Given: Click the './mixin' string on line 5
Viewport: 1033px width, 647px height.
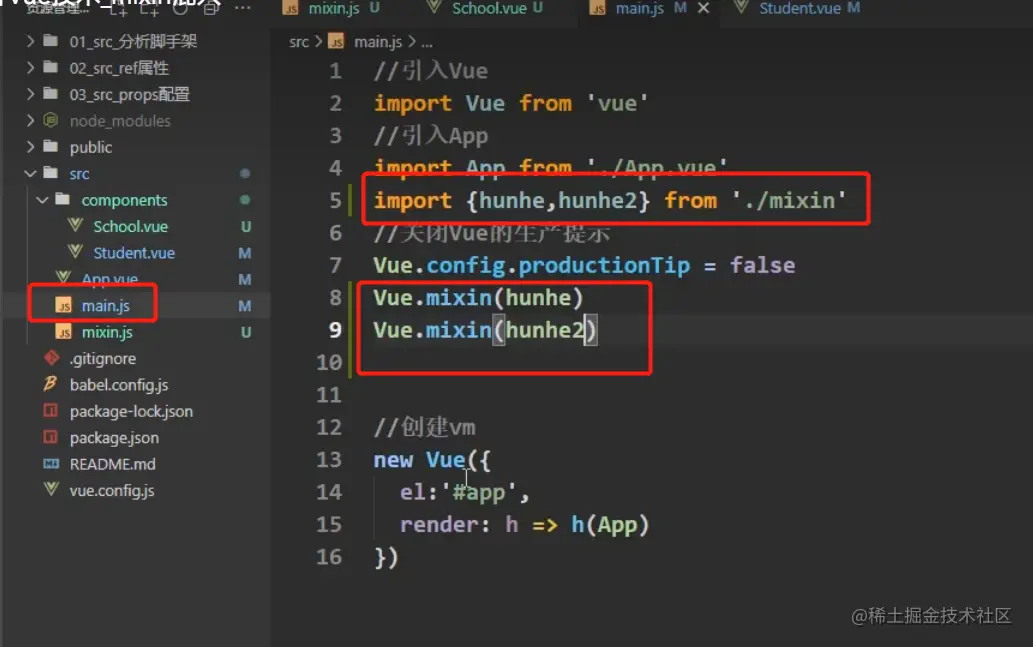Looking at the screenshot, I should 789,200.
